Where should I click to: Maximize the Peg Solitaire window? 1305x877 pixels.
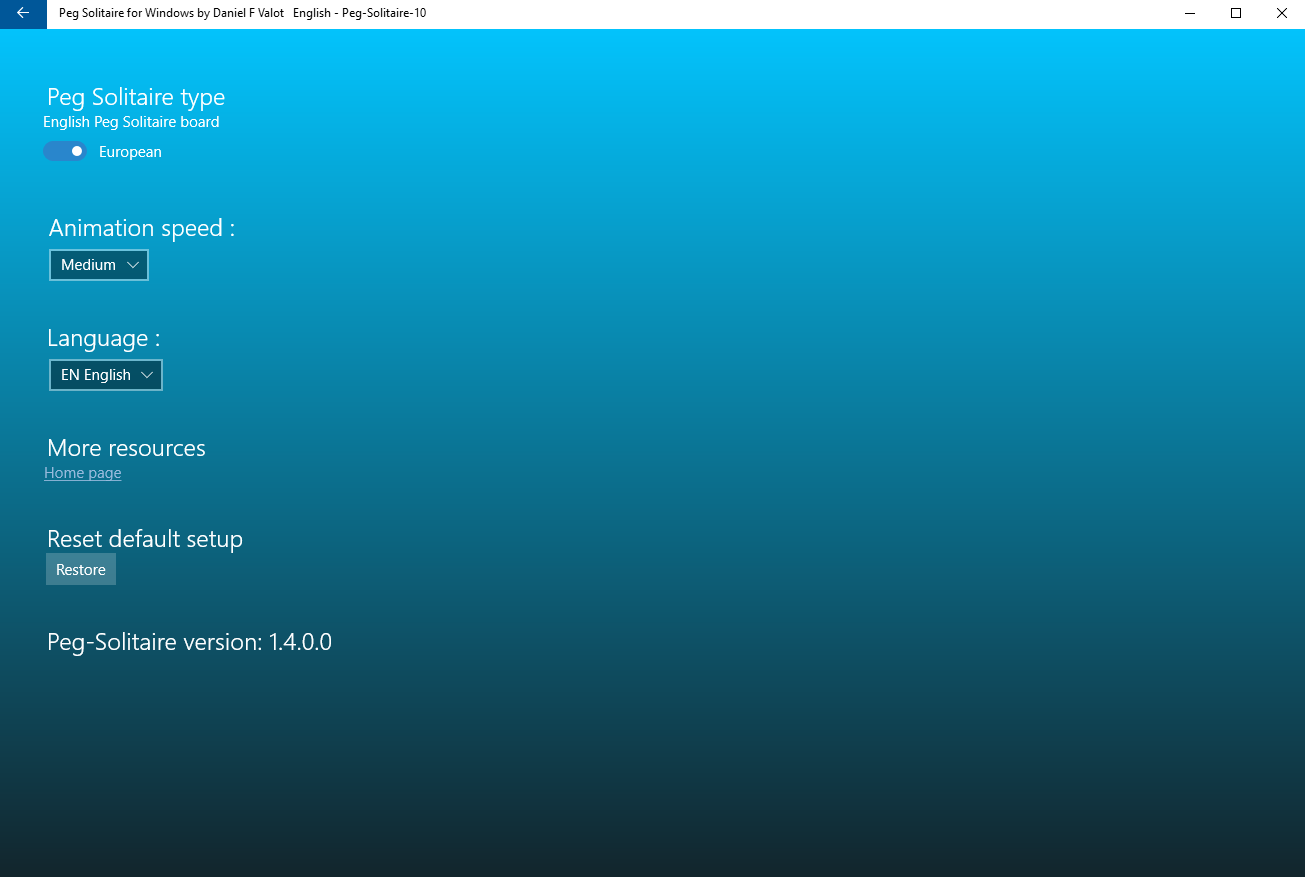click(1236, 14)
